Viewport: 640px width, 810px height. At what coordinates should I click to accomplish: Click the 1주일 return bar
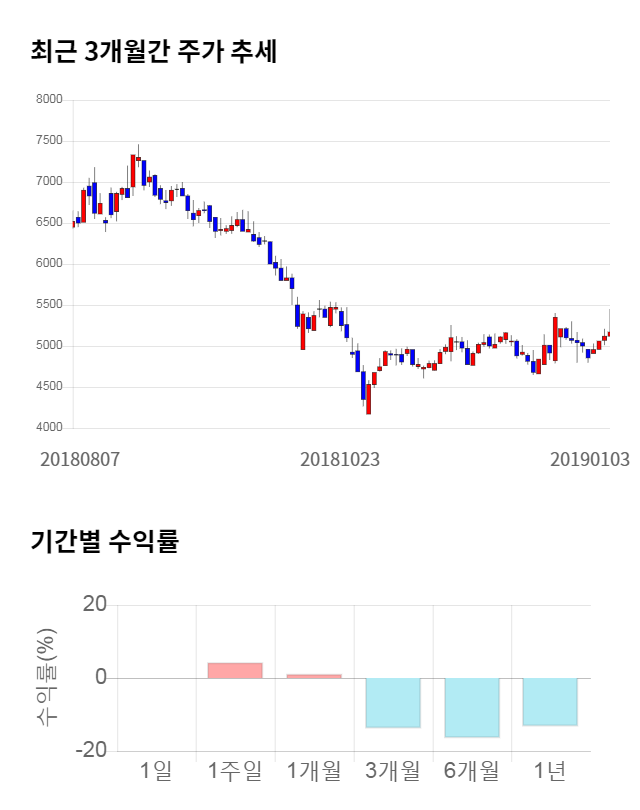tap(235, 670)
